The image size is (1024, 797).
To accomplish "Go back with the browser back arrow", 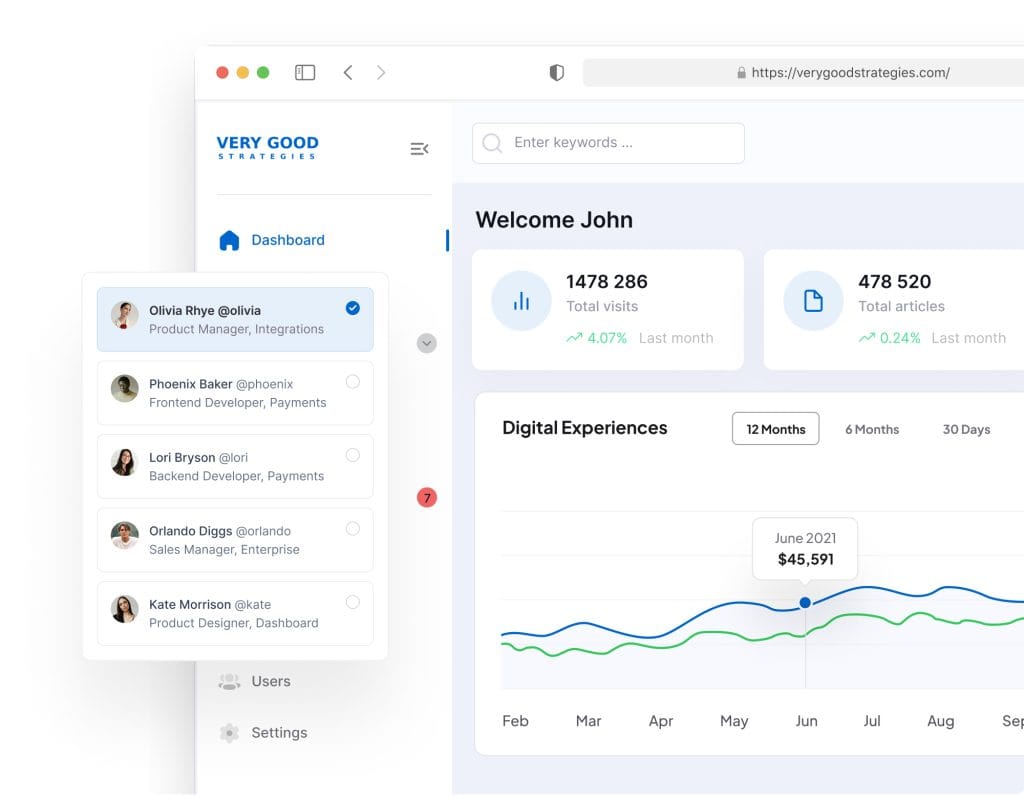I will click(348, 72).
